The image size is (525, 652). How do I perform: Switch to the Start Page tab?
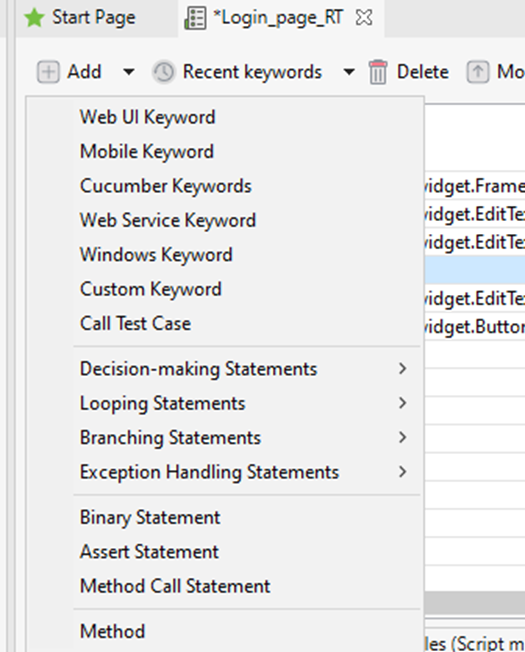coord(94,17)
